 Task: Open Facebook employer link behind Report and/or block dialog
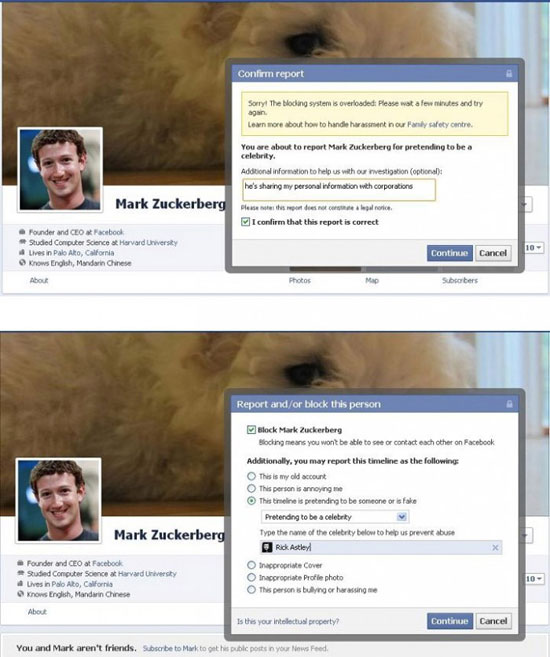click(107, 563)
